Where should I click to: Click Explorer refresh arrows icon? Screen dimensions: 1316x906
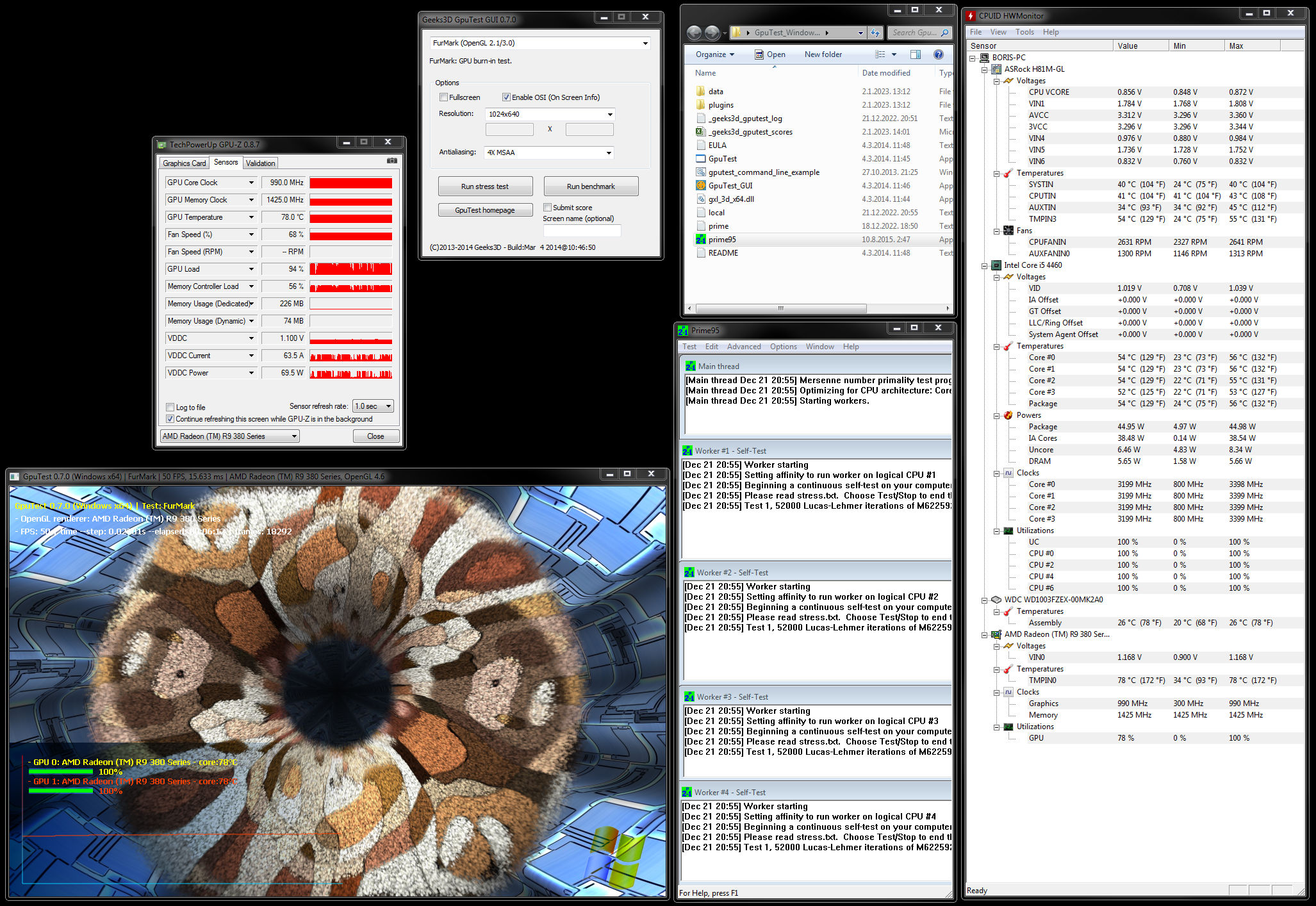click(x=875, y=32)
